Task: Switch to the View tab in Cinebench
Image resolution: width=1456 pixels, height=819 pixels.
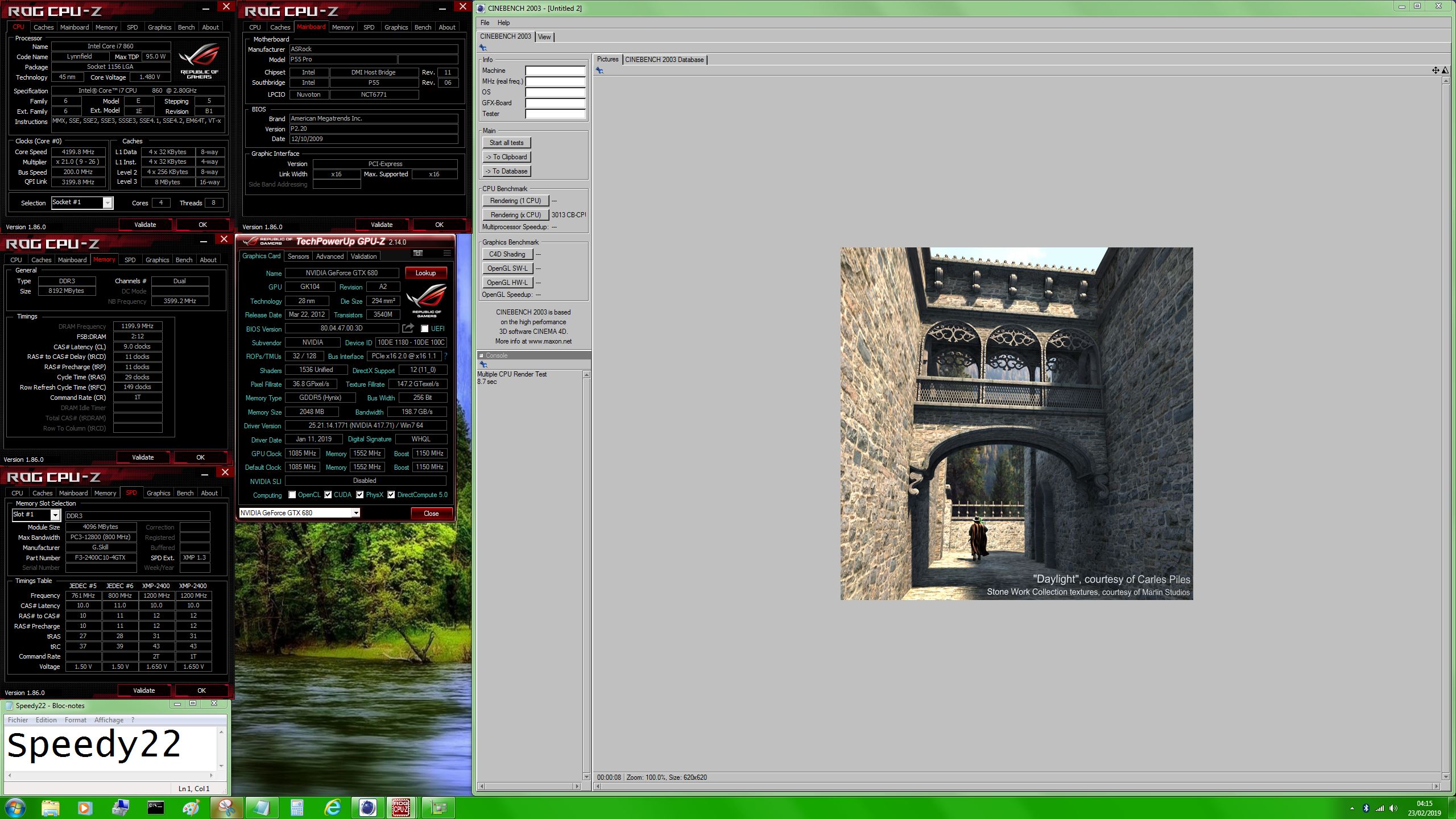Action: tap(544, 37)
